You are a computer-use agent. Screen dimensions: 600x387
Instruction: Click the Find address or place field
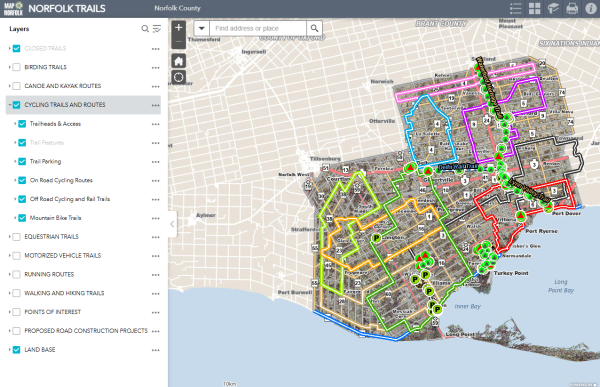pos(258,28)
